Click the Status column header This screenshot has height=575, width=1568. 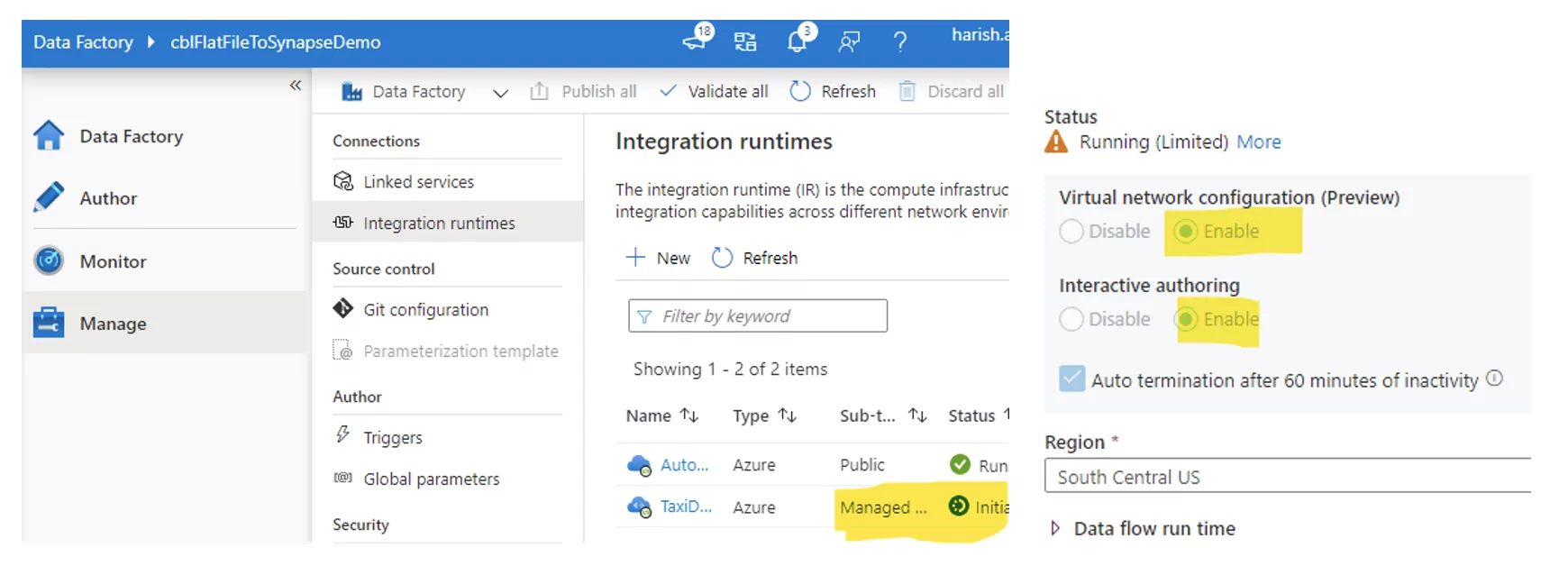point(971,415)
